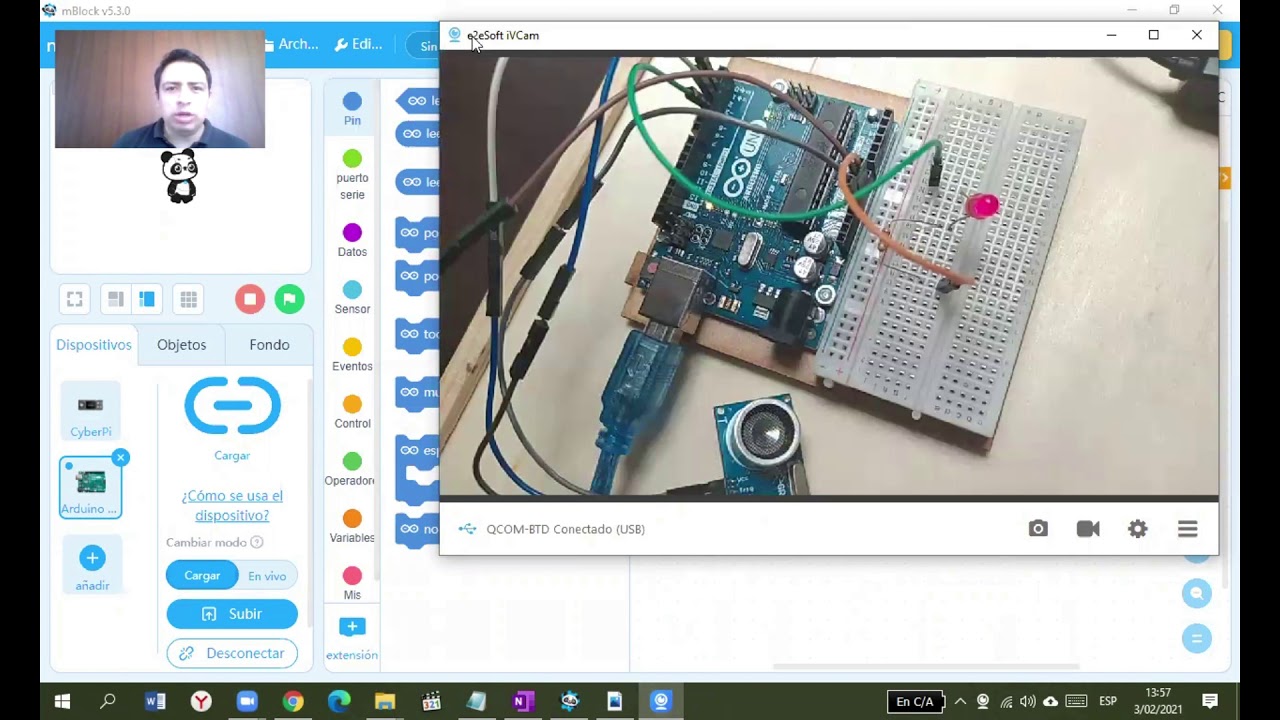This screenshot has height=720, width=1280.
Task: Open the iVCam hamburger menu
Action: (1188, 529)
